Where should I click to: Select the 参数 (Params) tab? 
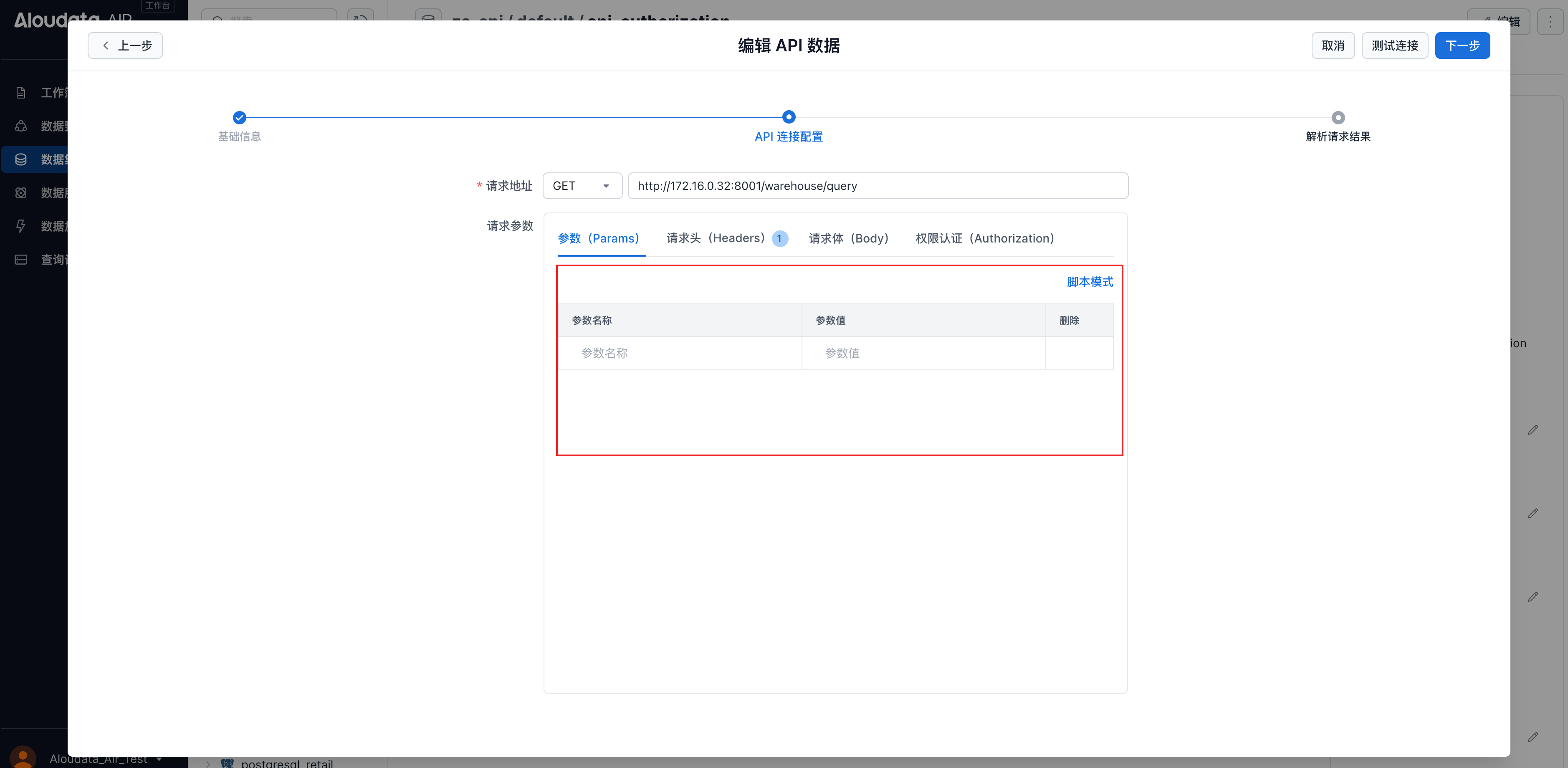click(x=598, y=238)
